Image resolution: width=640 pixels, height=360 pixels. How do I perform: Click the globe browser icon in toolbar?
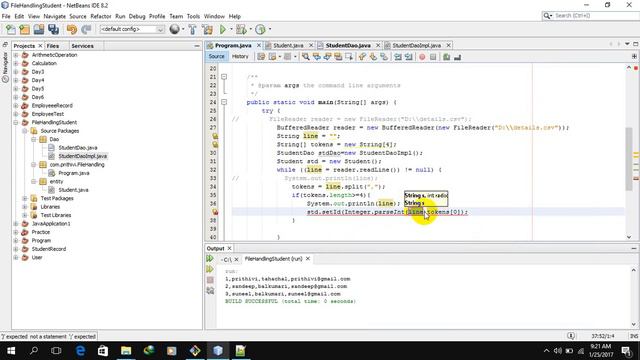click(x=174, y=29)
